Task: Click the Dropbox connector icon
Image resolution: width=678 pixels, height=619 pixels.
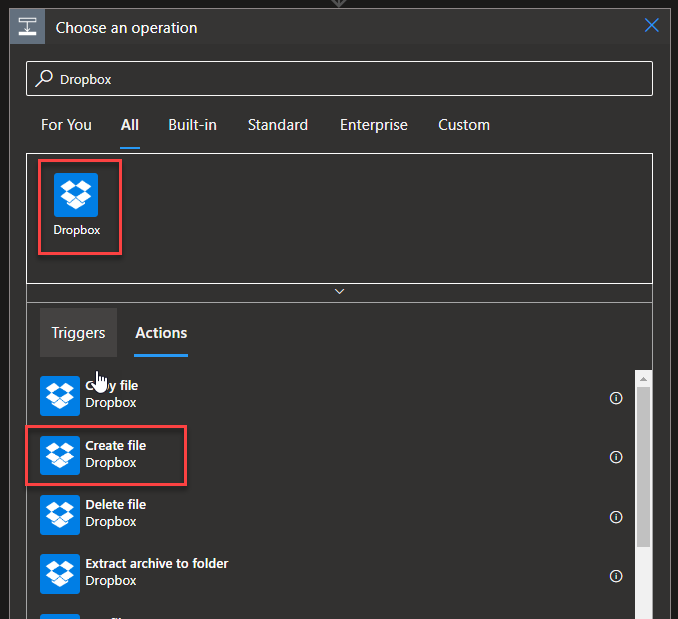Action: coord(76,195)
